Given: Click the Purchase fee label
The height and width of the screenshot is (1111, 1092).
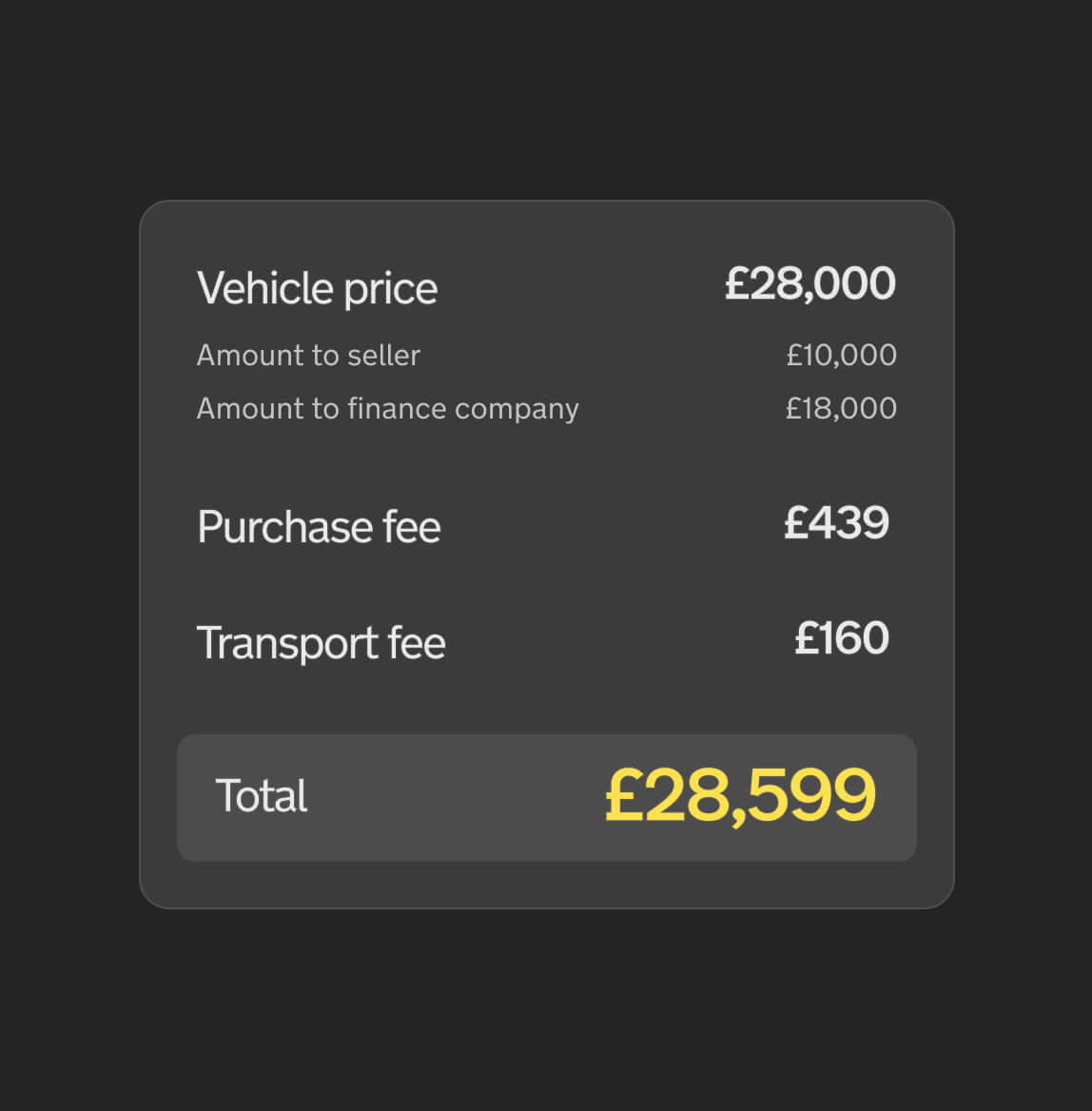Looking at the screenshot, I should (319, 526).
